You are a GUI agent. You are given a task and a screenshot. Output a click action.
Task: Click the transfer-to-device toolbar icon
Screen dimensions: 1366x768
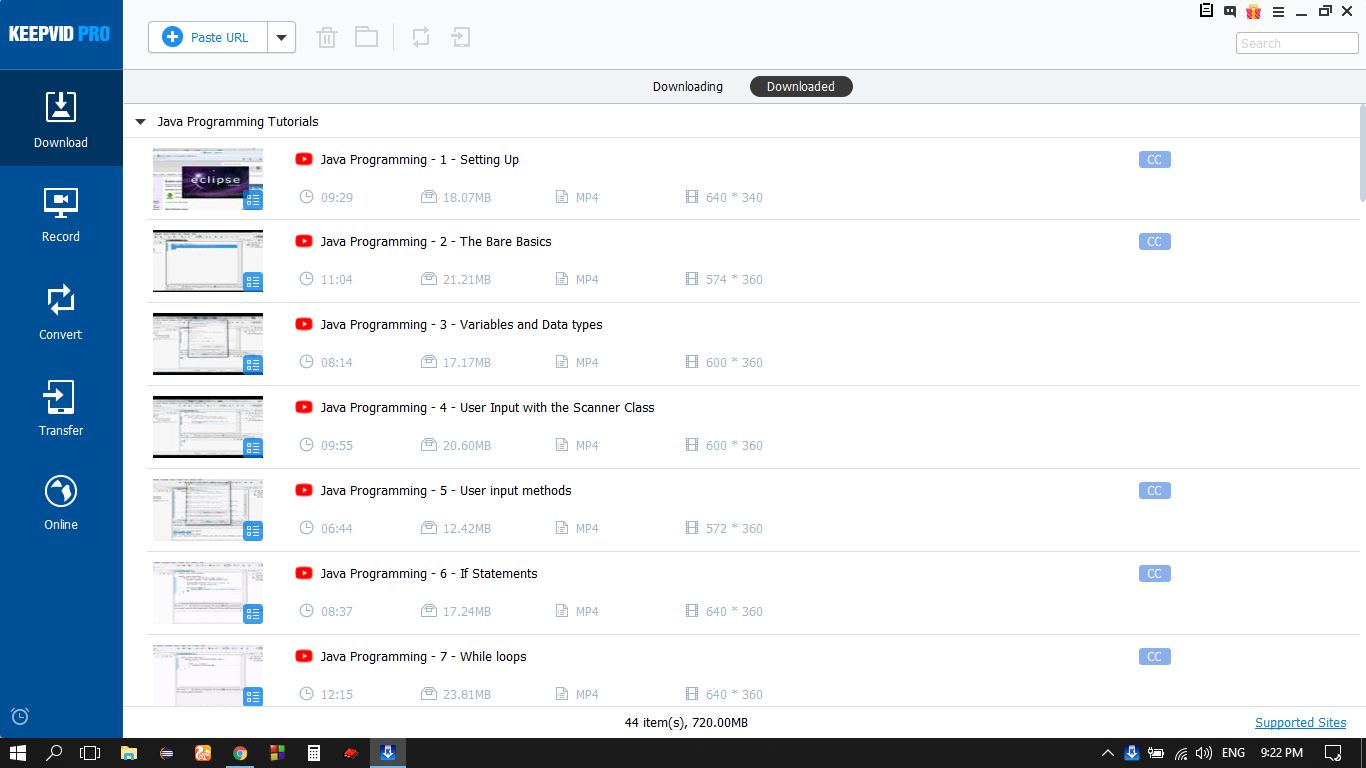(460, 38)
